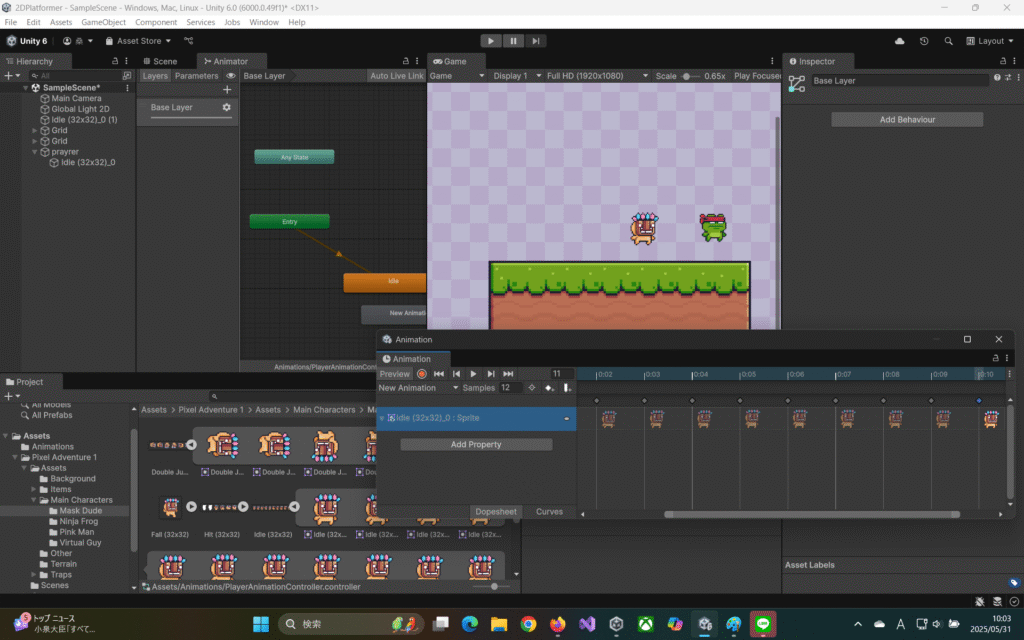This screenshot has height=640, width=1024.
Task: Select the blue keyframe diamond at 0:10
Action: tap(978, 400)
